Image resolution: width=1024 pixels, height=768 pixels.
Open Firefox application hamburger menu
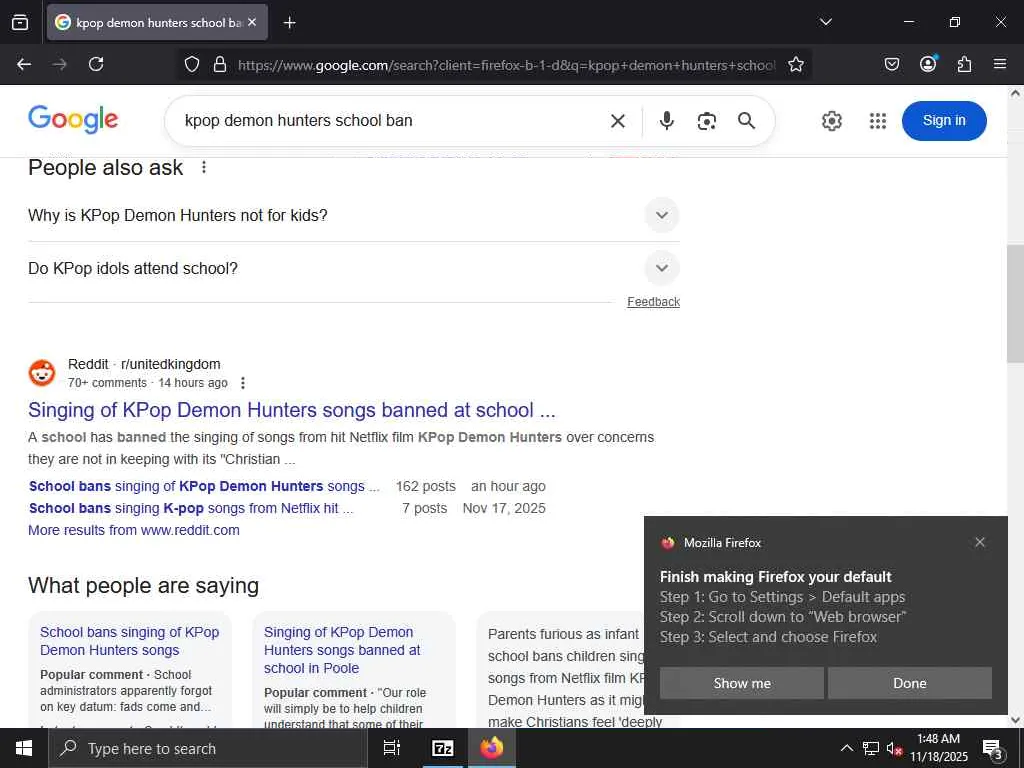[x=1000, y=64]
